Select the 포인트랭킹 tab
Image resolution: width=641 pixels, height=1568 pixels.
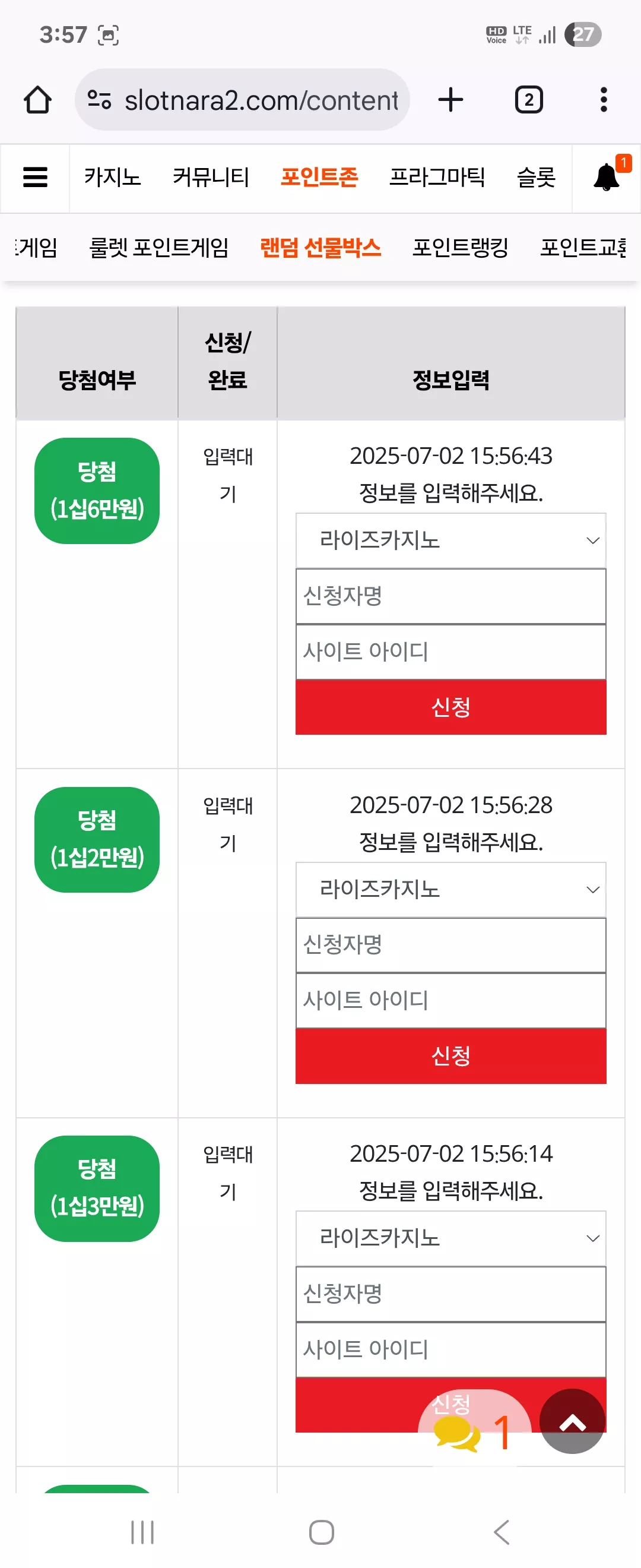pos(461,247)
